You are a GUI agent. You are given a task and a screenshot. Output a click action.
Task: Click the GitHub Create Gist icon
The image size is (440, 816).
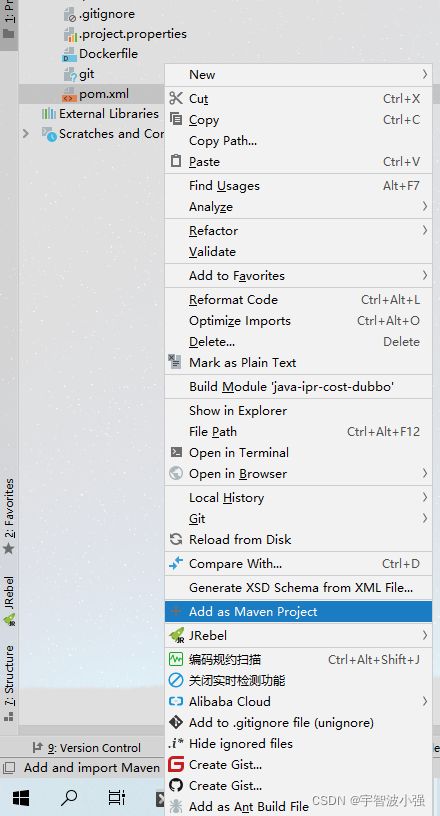176,786
